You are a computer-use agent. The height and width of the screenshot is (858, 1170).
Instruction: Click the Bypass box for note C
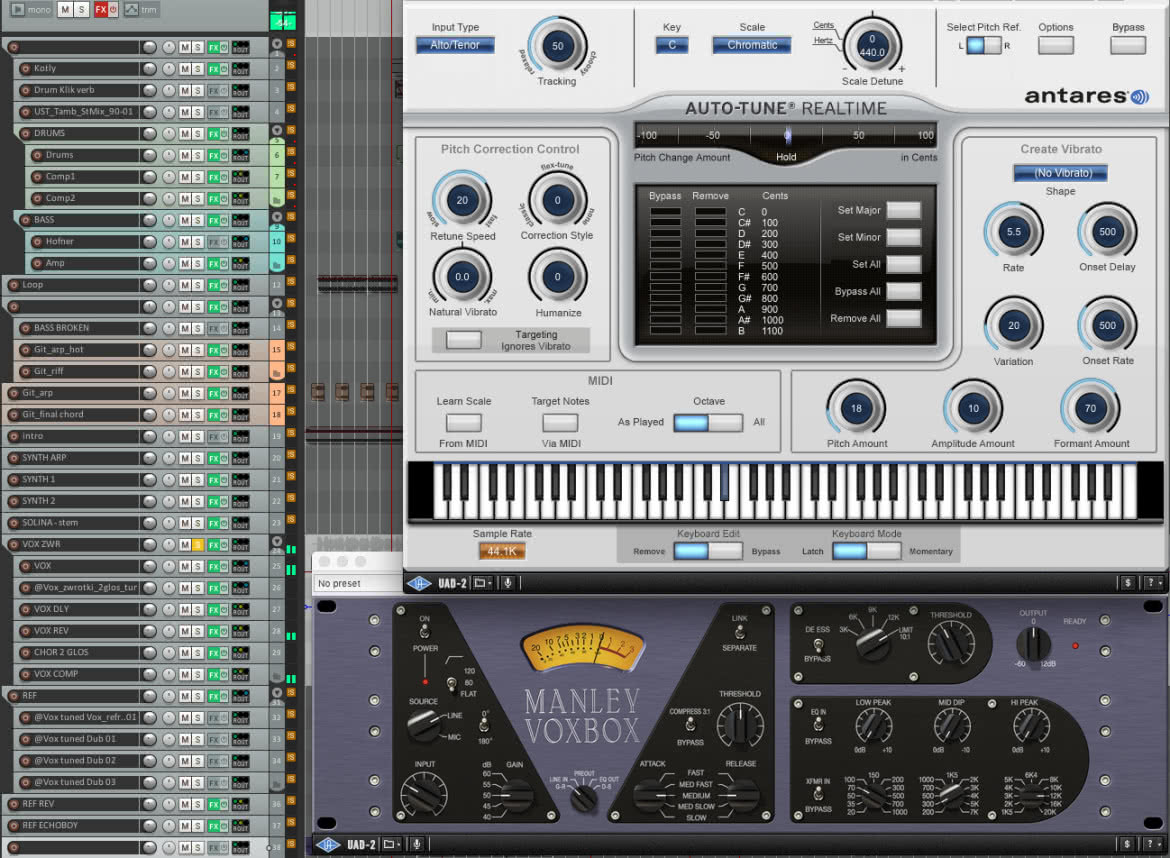(665, 212)
